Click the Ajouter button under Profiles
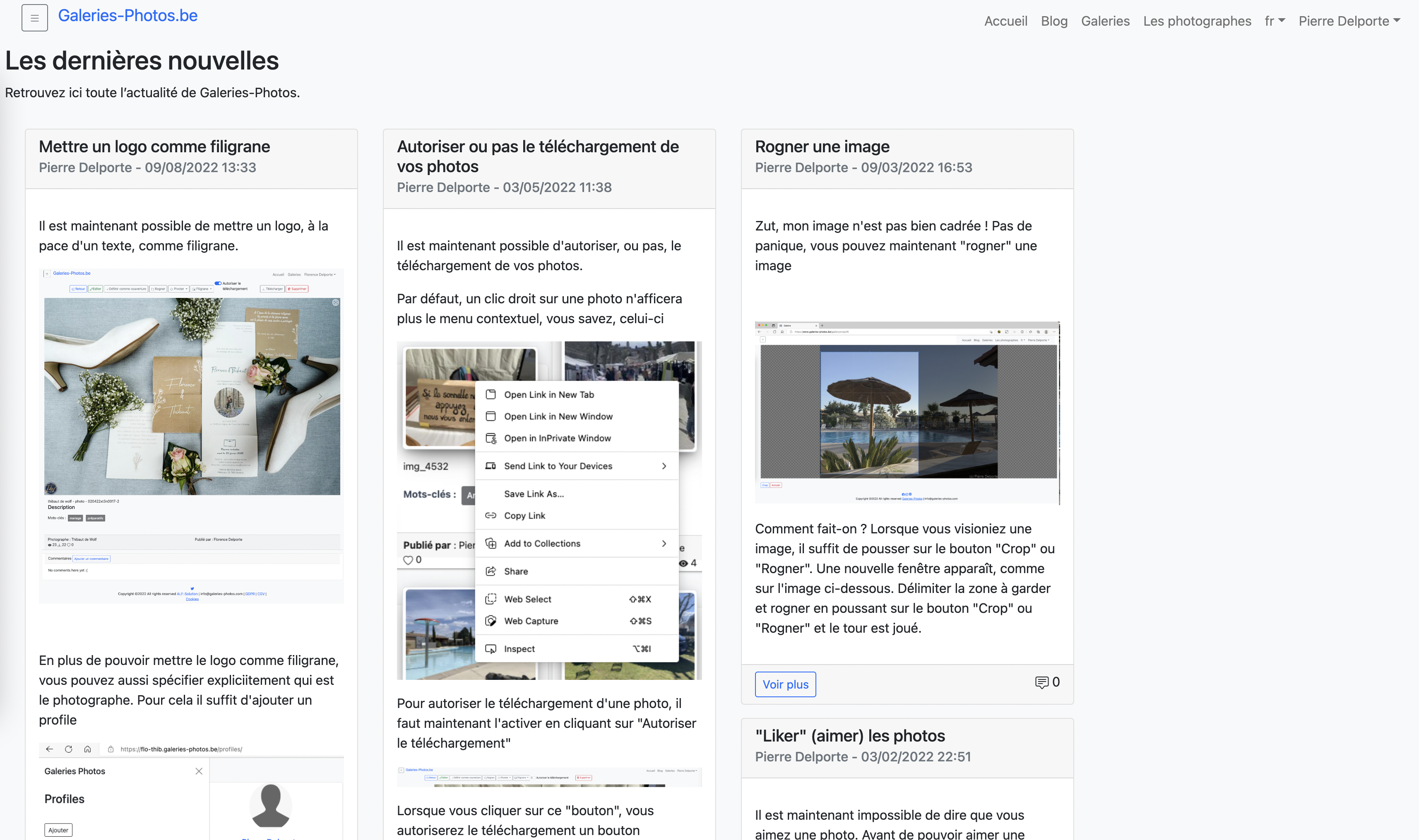Screen dimensions: 1419x840 click(58, 830)
